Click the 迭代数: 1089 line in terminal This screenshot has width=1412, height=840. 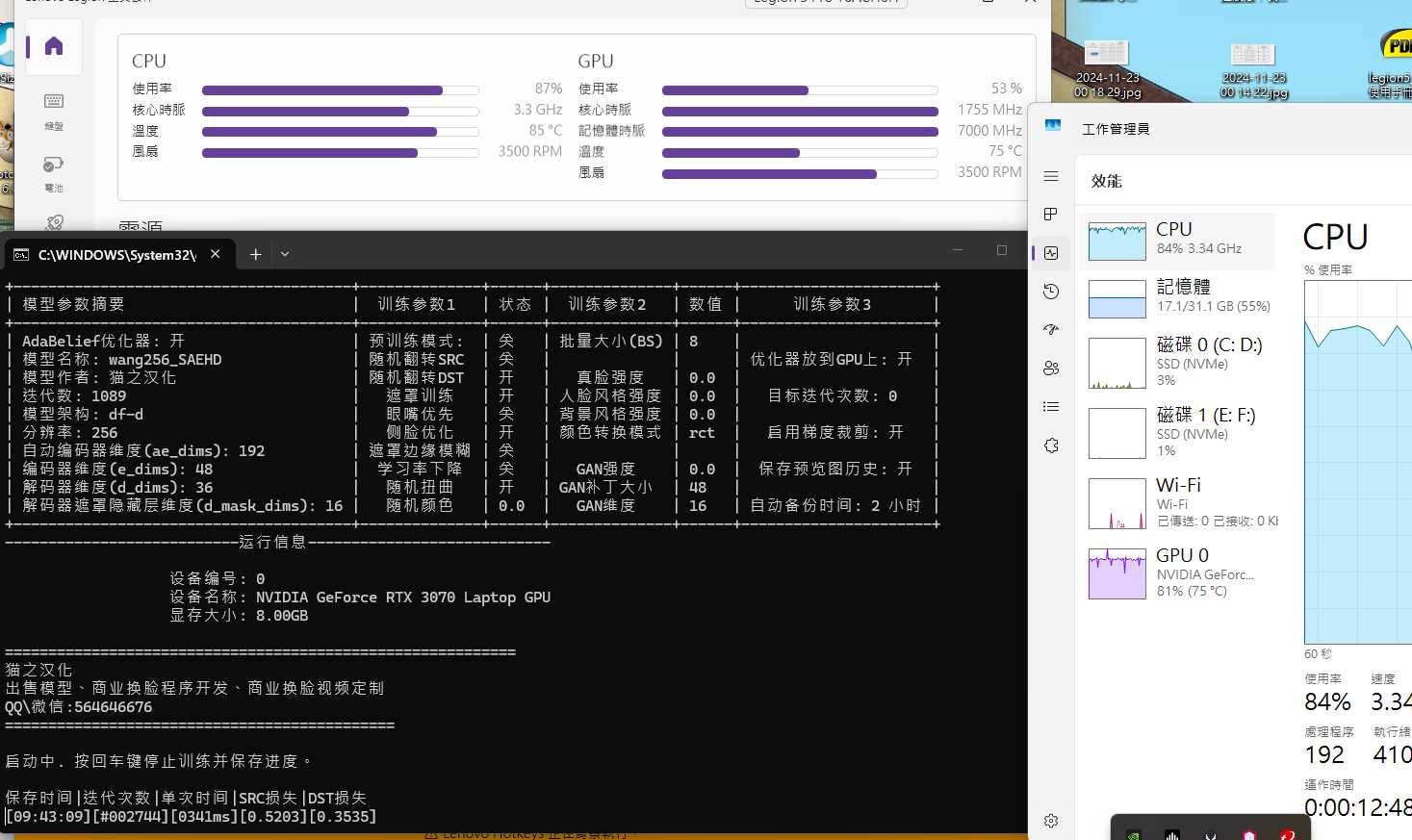pos(74,395)
